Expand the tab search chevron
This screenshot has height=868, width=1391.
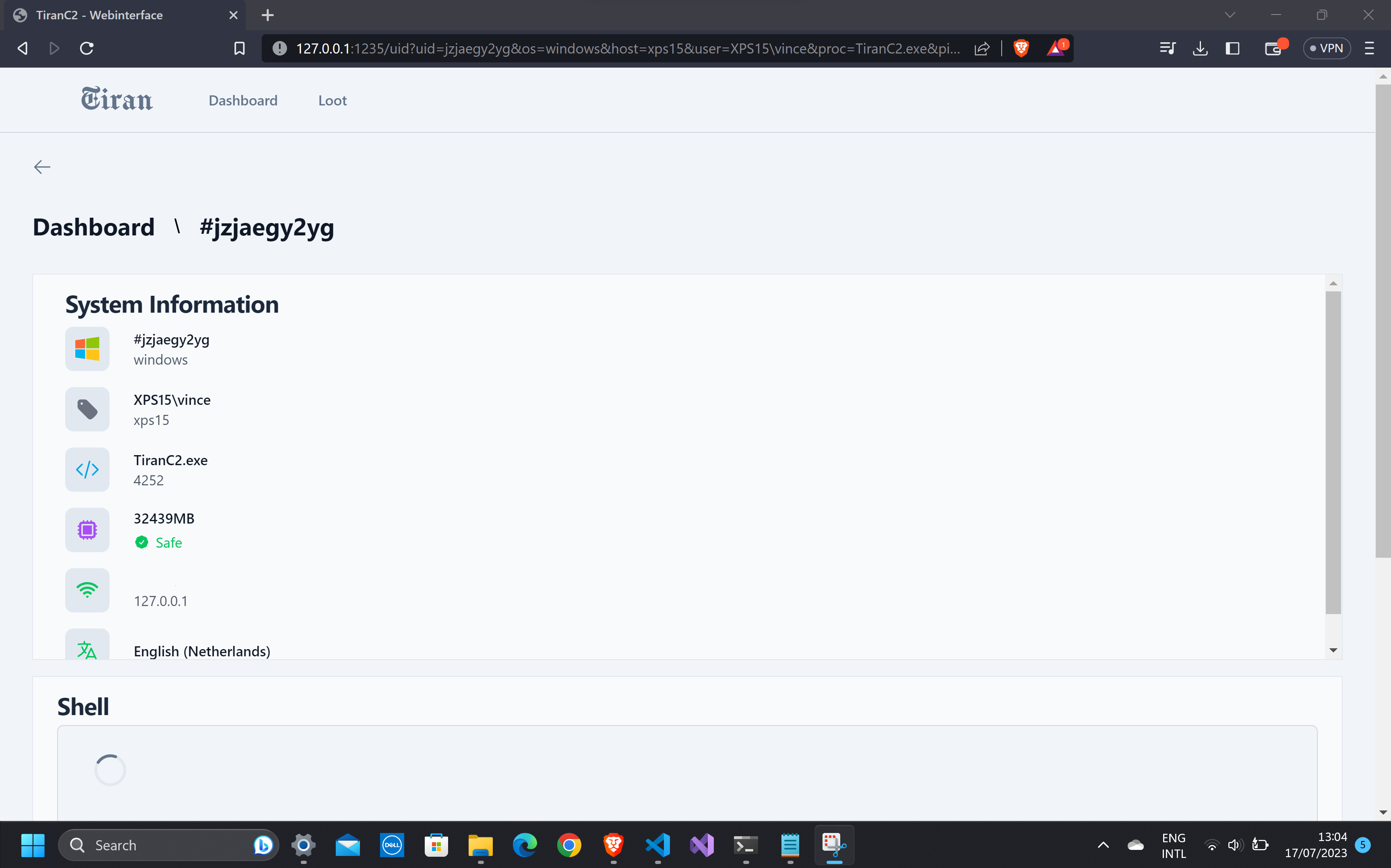pos(1230,15)
